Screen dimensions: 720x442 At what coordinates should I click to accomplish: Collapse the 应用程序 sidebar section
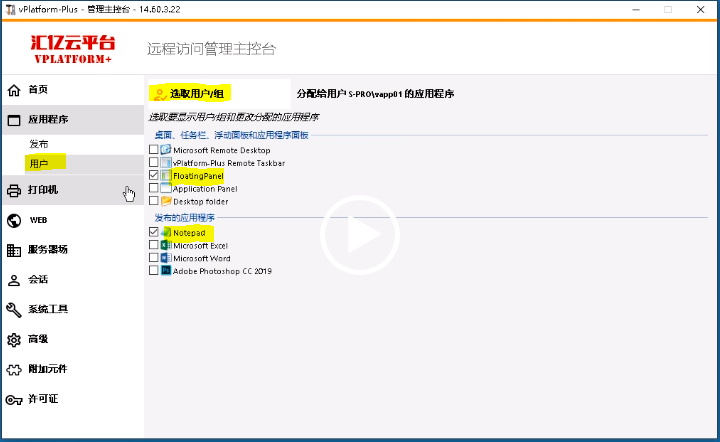[48, 120]
